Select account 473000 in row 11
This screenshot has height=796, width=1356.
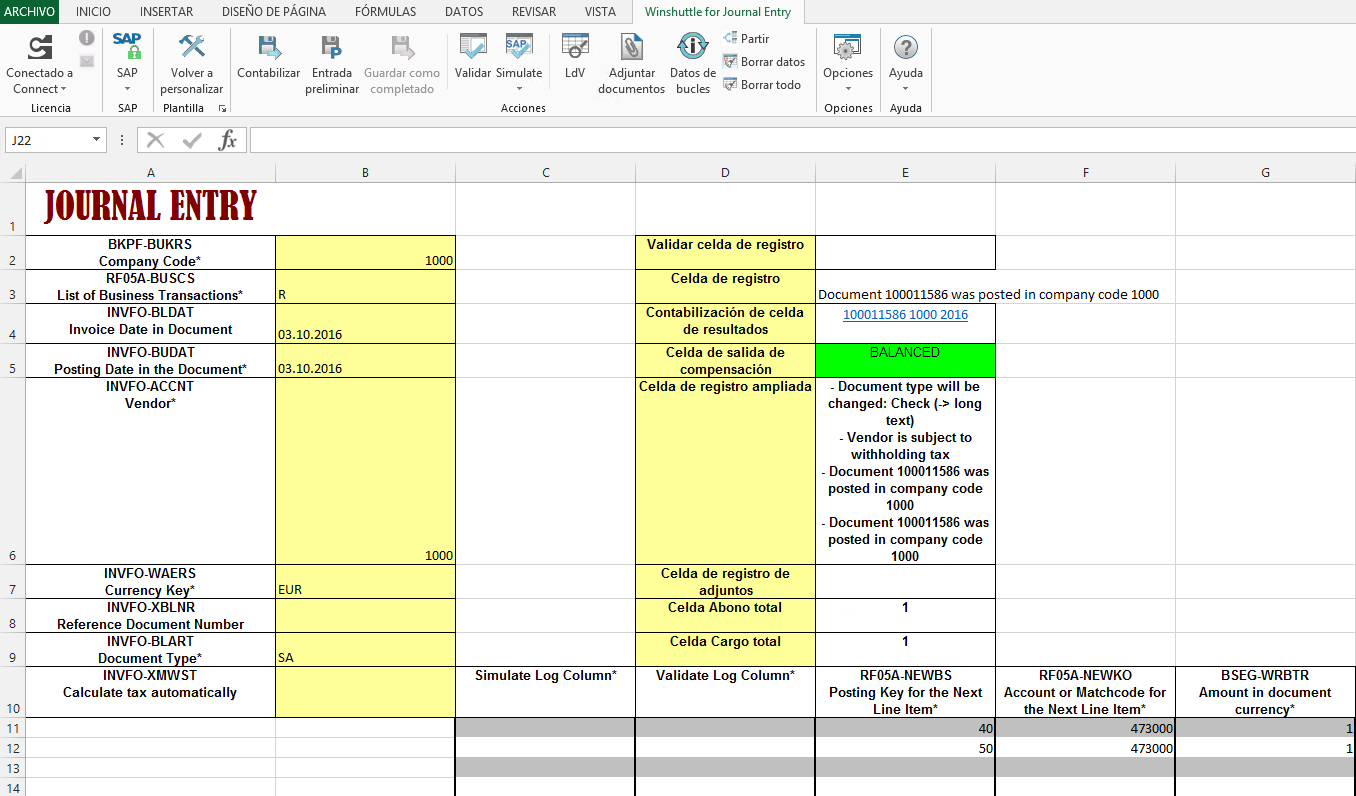coord(1085,728)
